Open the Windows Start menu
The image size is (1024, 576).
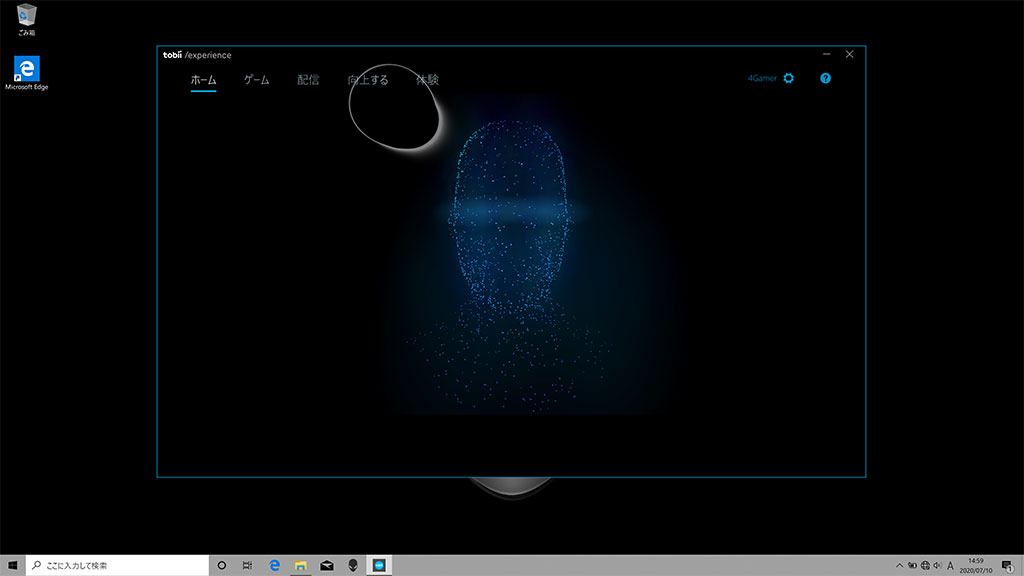(x=13, y=565)
